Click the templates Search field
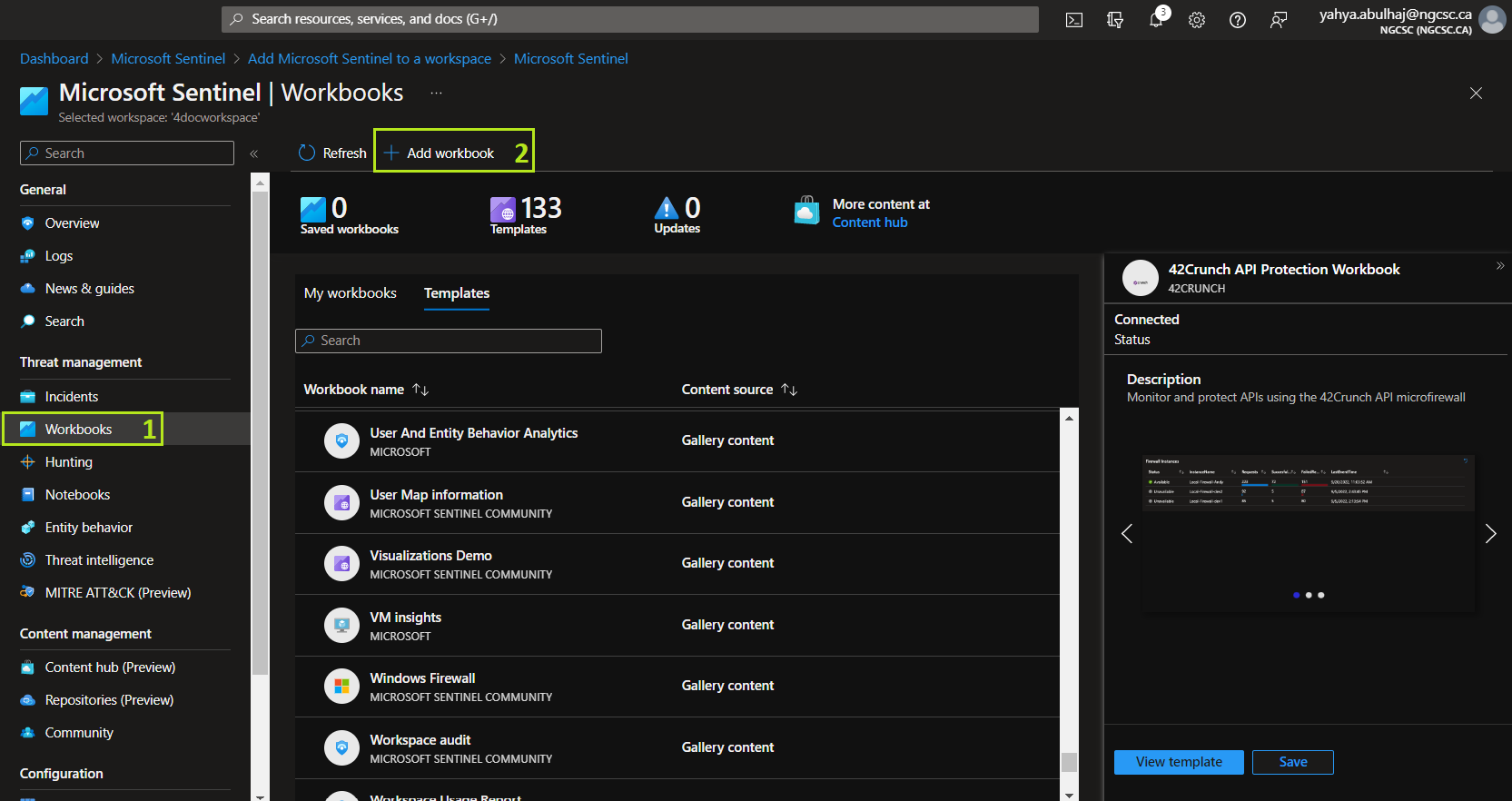Image resolution: width=1512 pixels, height=801 pixels. pyautogui.click(x=449, y=341)
